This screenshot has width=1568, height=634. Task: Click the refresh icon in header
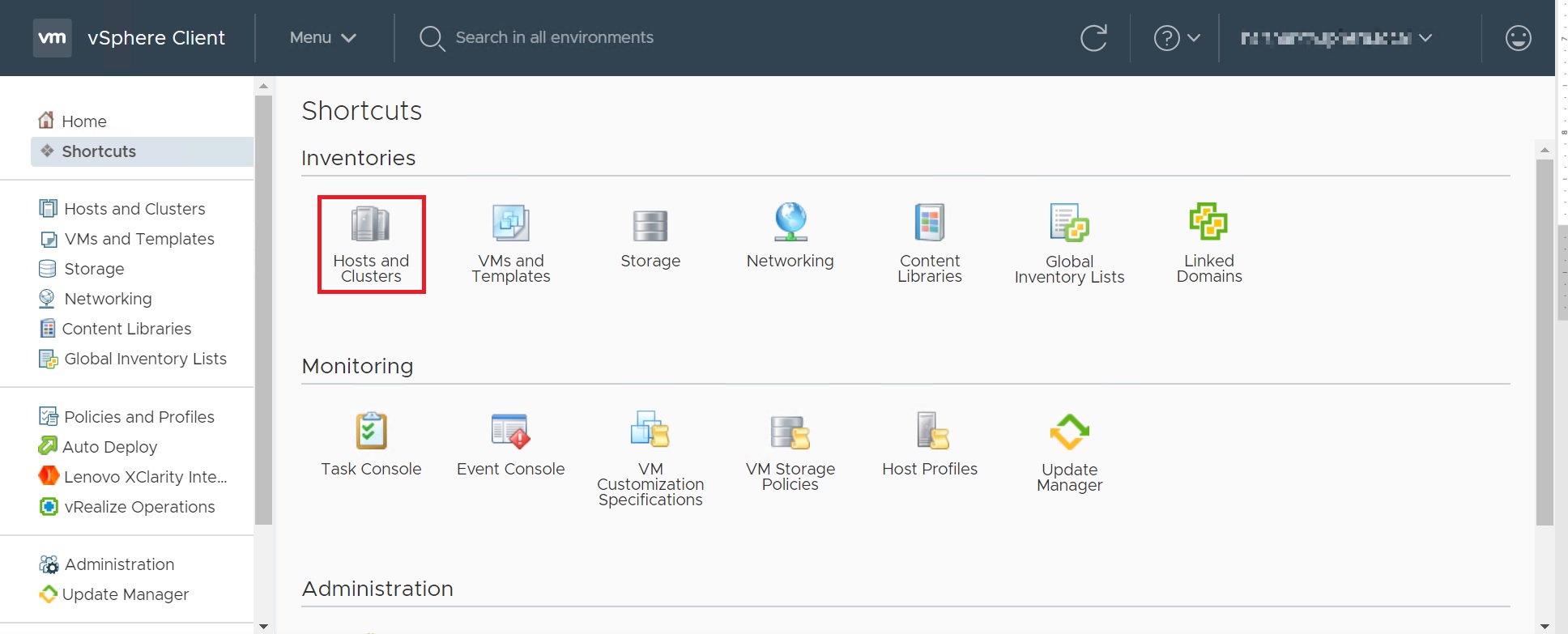coord(1093,38)
